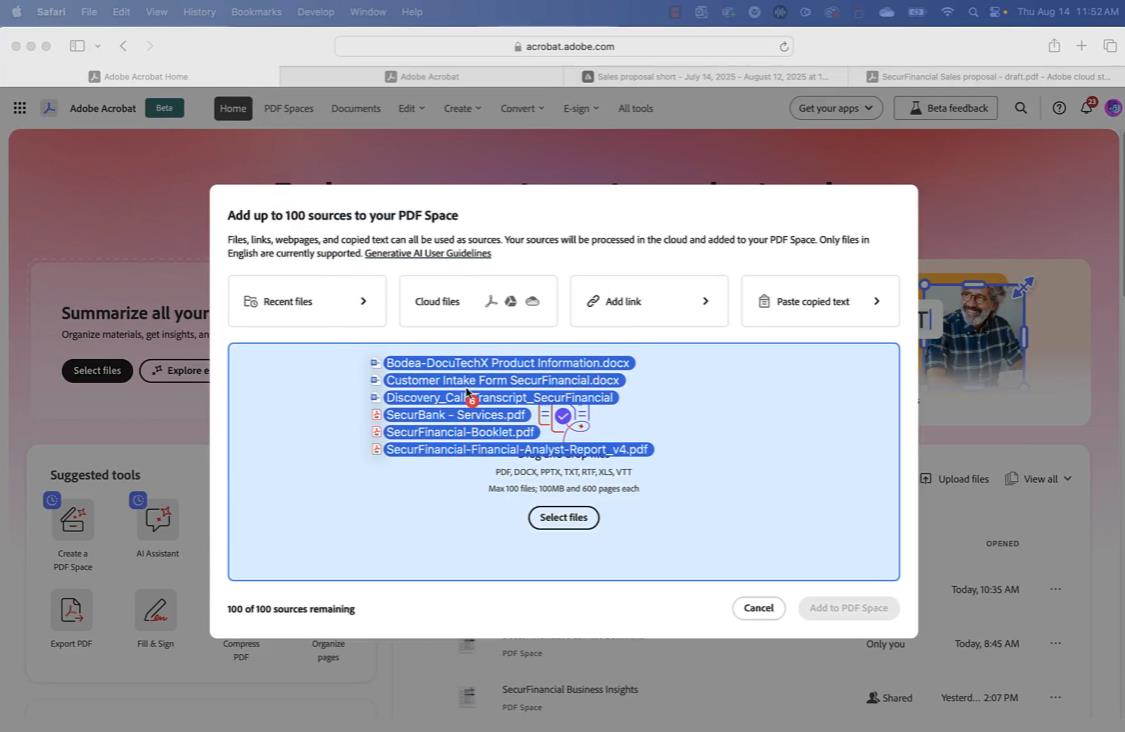
Task: Open the notifications bell
Action: click(x=1086, y=108)
